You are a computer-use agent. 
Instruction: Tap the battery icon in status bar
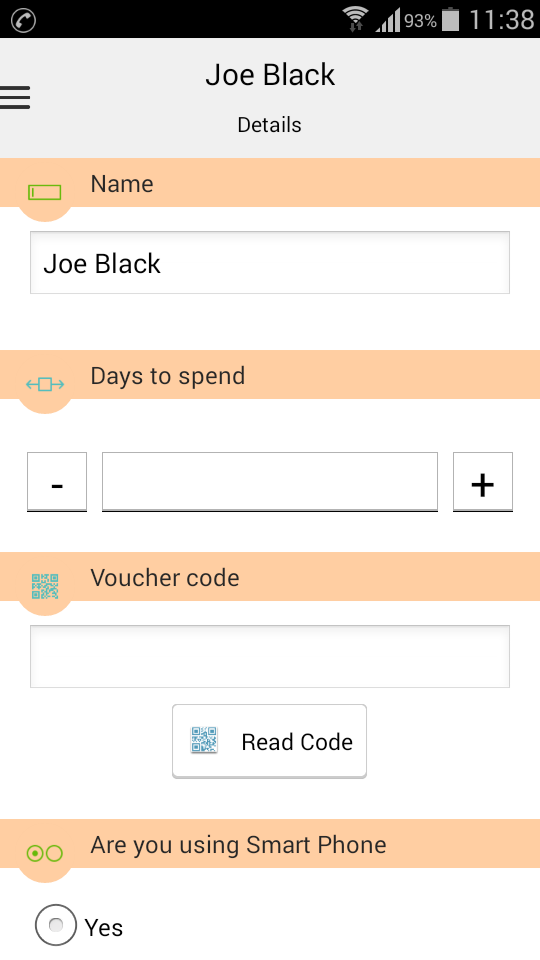[x=451, y=19]
